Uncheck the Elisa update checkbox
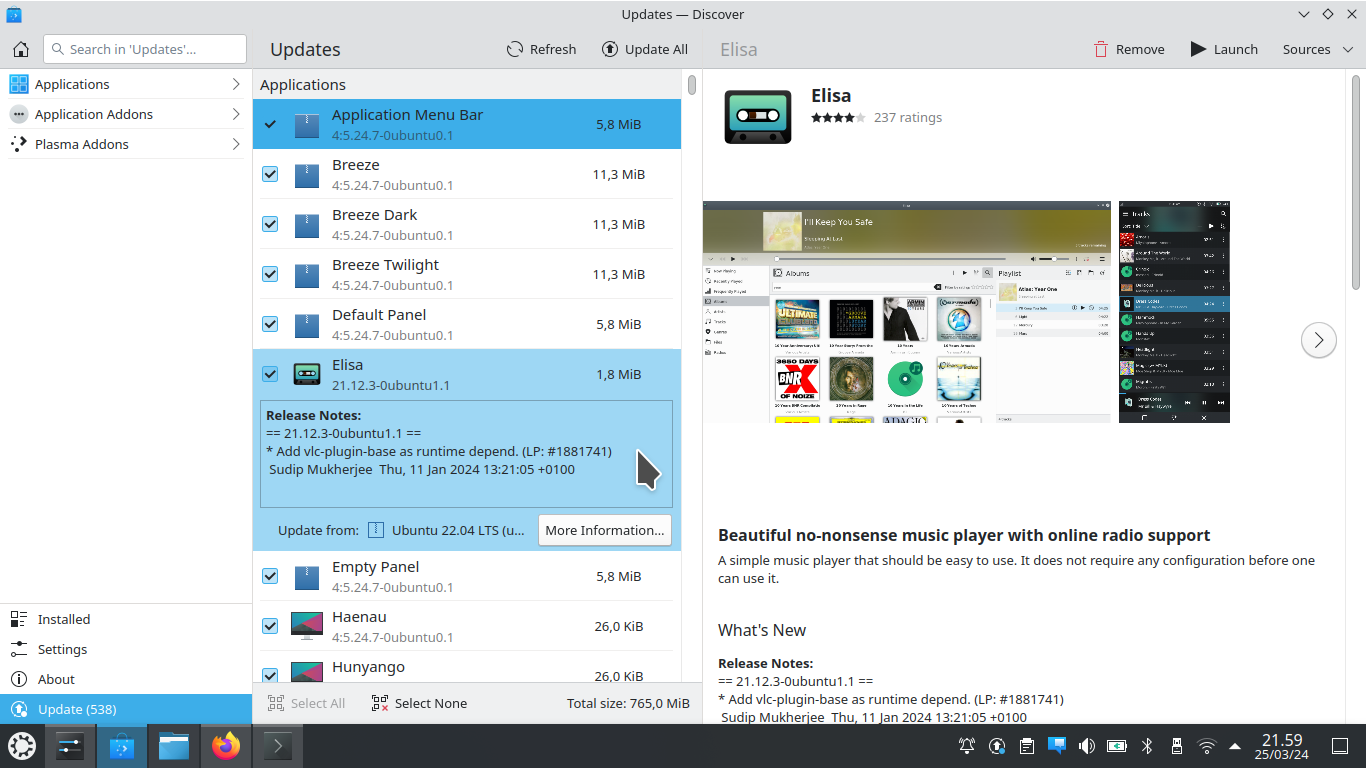Image resolution: width=1366 pixels, height=768 pixels. 270,374
